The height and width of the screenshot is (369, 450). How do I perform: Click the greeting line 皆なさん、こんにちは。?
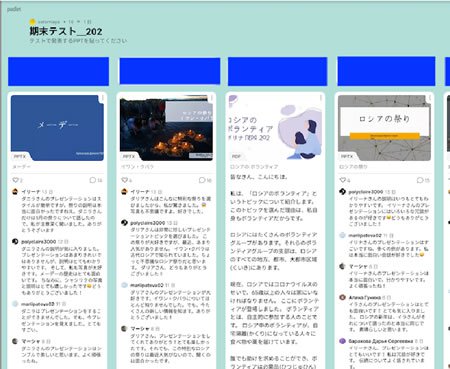point(259,177)
